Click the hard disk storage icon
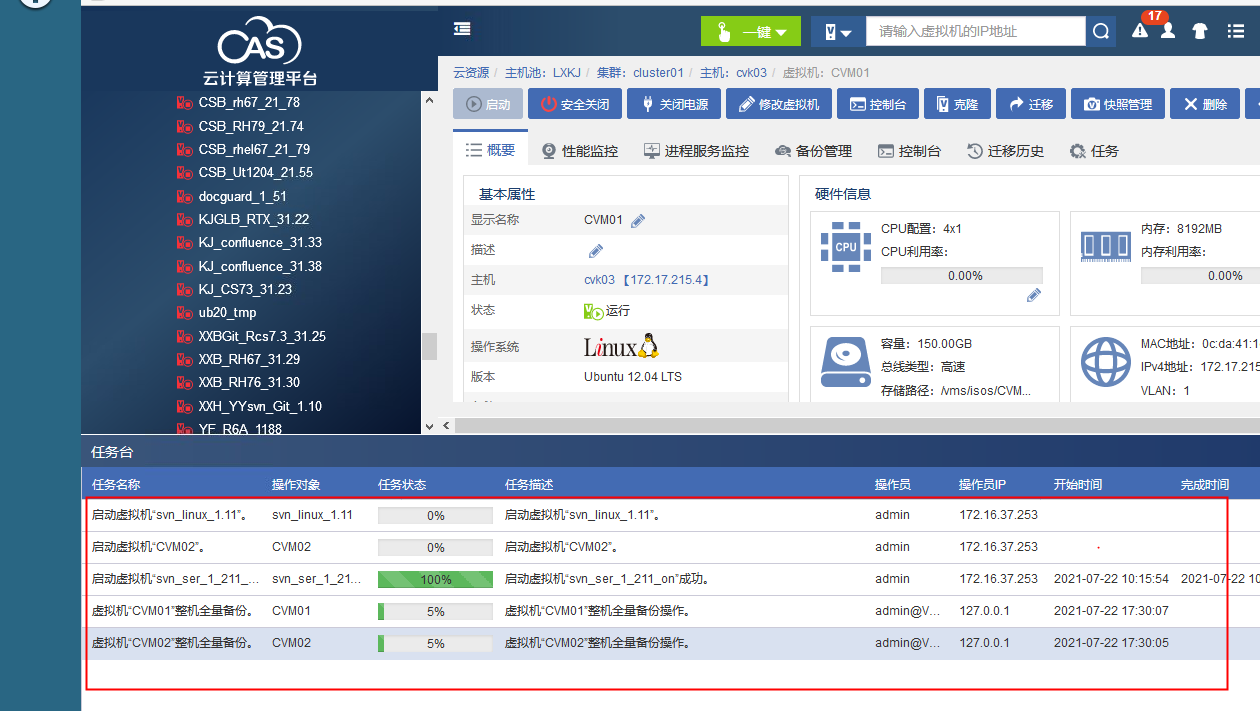This screenshot has height=711, width=1260. click(x=846, y=362)
